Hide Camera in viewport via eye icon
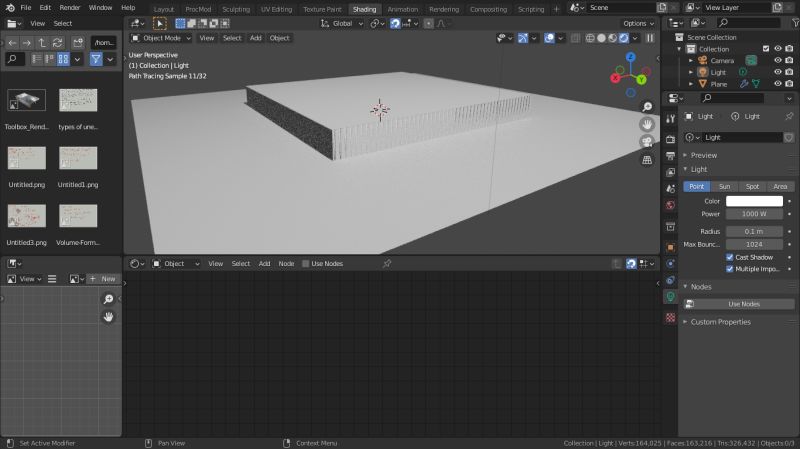This screenshot has width=800, height=449. pos(778,60)
